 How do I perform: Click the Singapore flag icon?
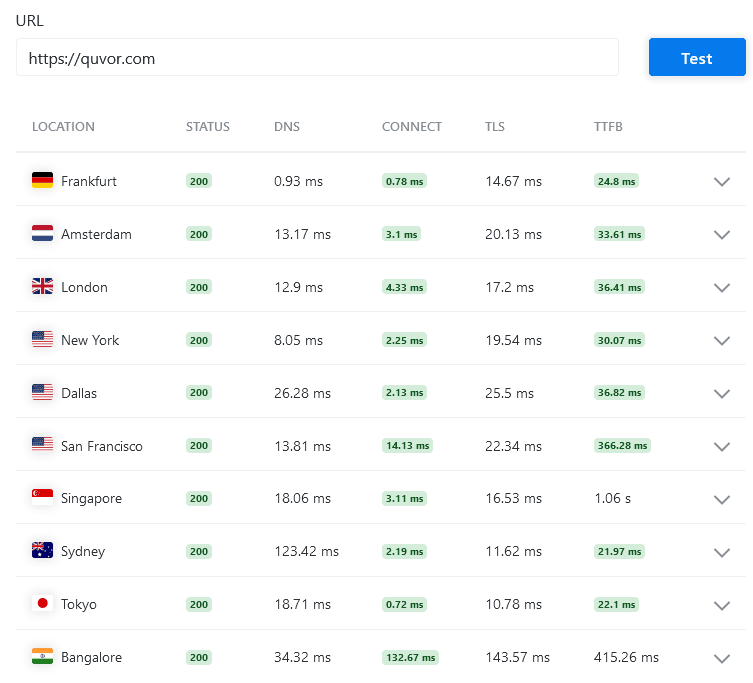tap(42, 497)
